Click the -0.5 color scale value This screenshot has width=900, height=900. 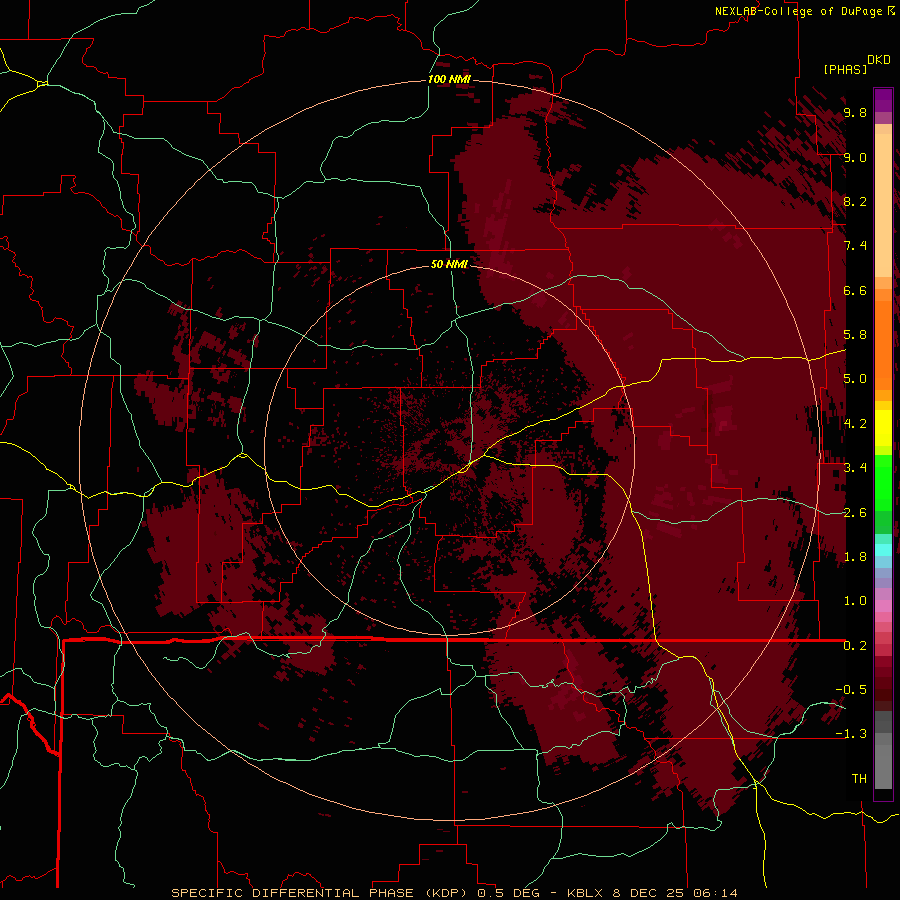851,690
